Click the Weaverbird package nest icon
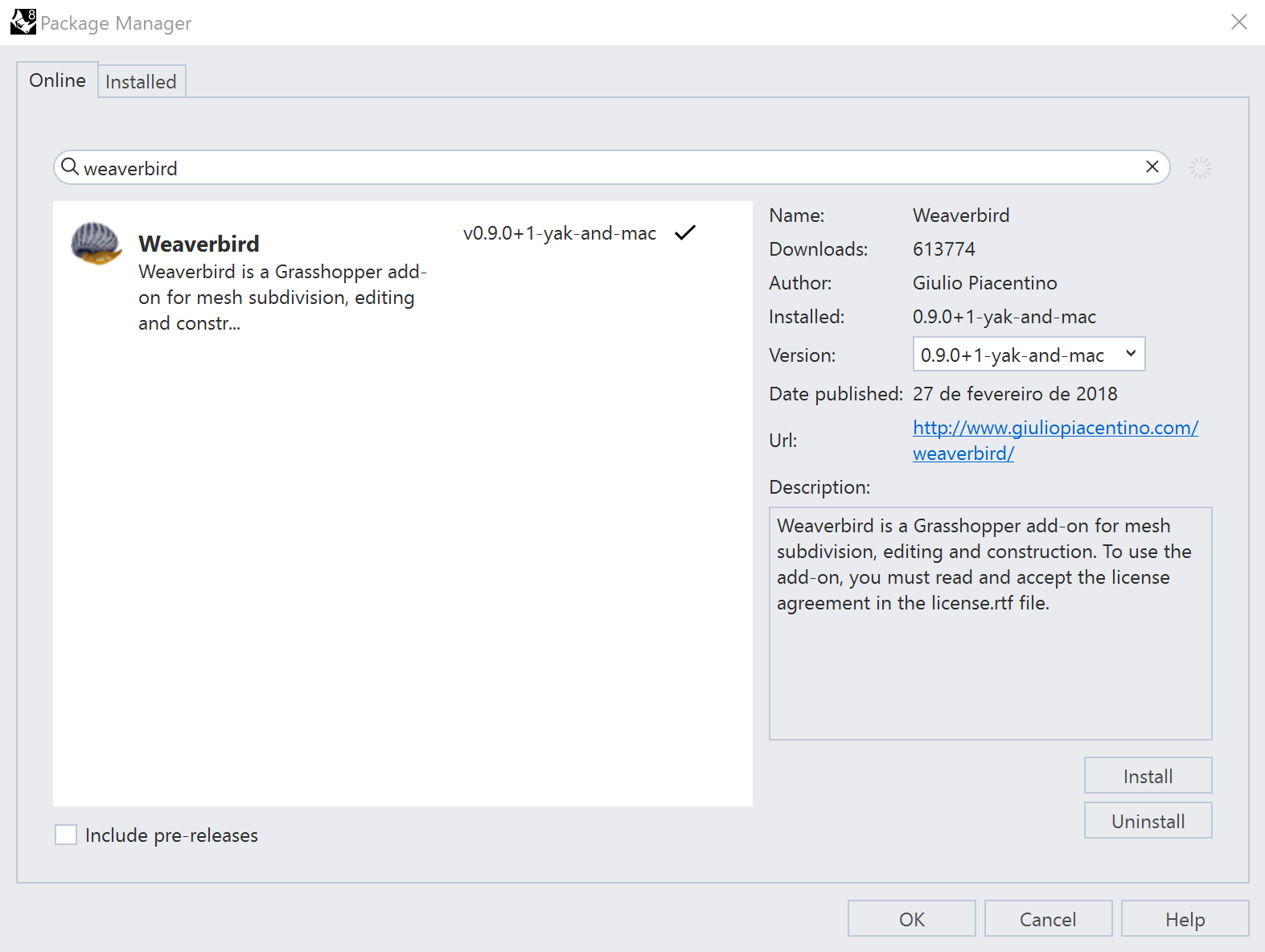 [97, 244]
